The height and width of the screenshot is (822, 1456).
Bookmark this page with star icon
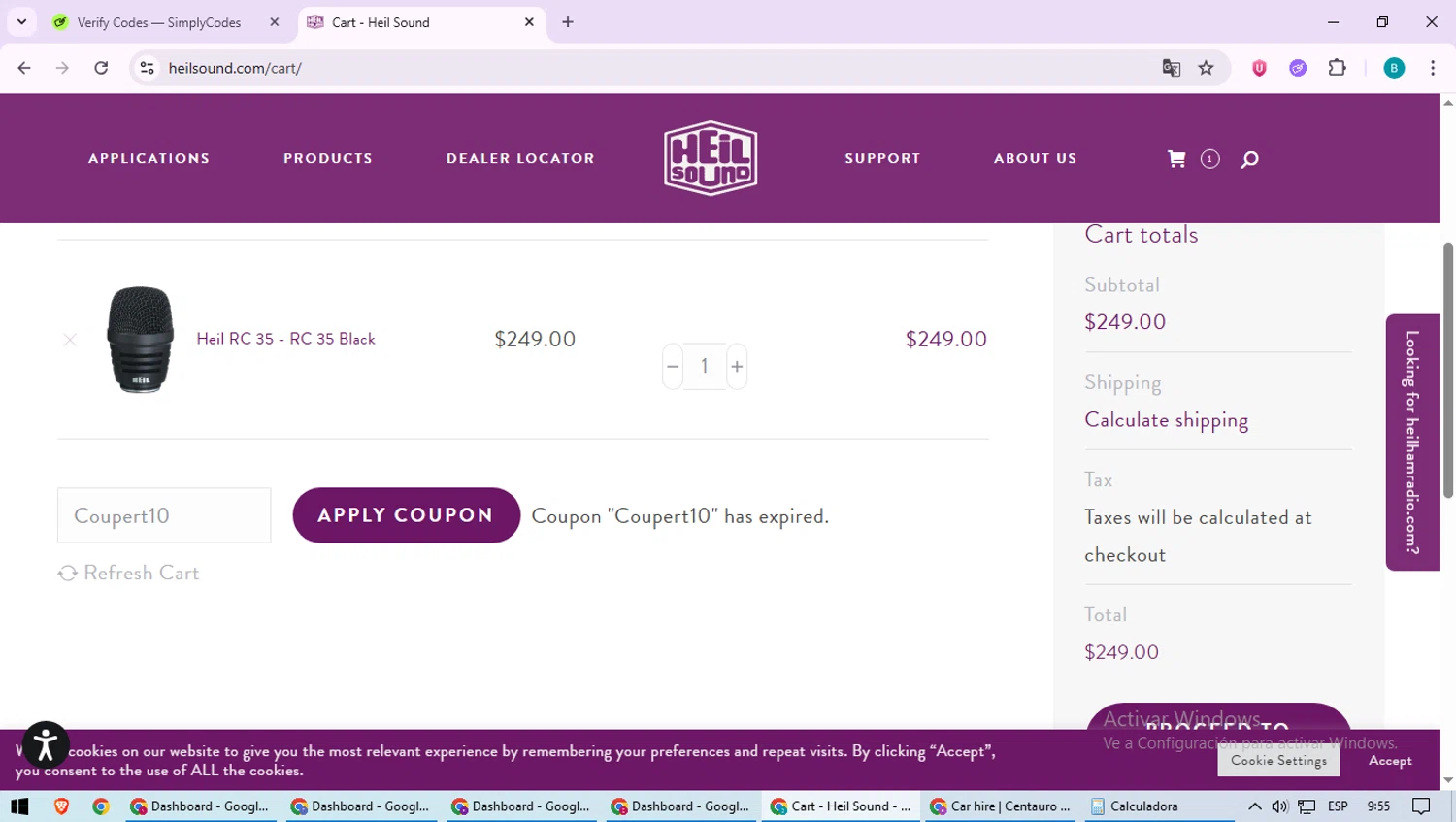[x=1206, y=68]
